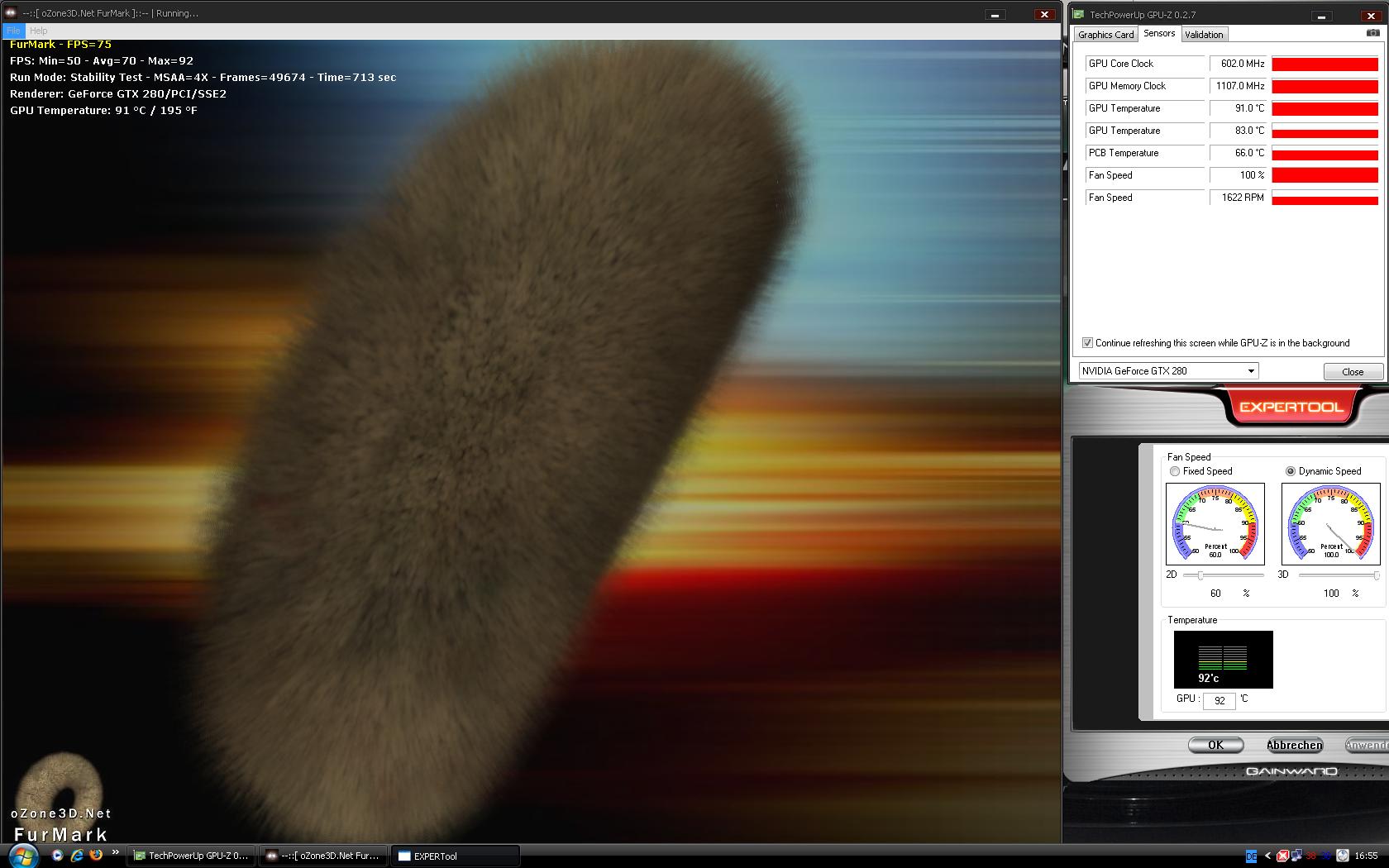Click the GPU-Z Close button

pos(1353,372)
